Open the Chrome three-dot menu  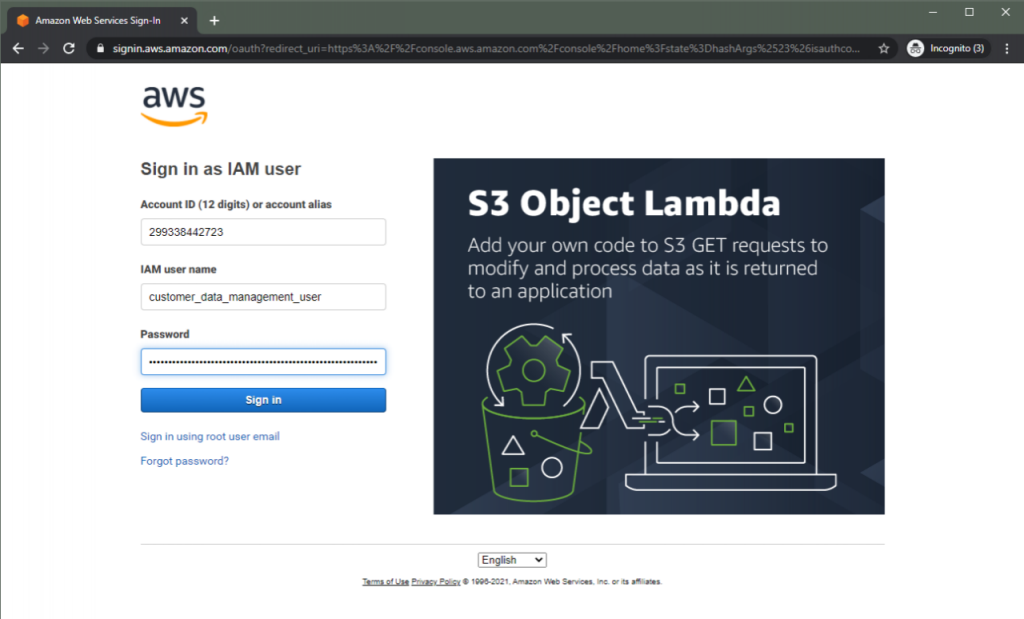[1005, 46]
